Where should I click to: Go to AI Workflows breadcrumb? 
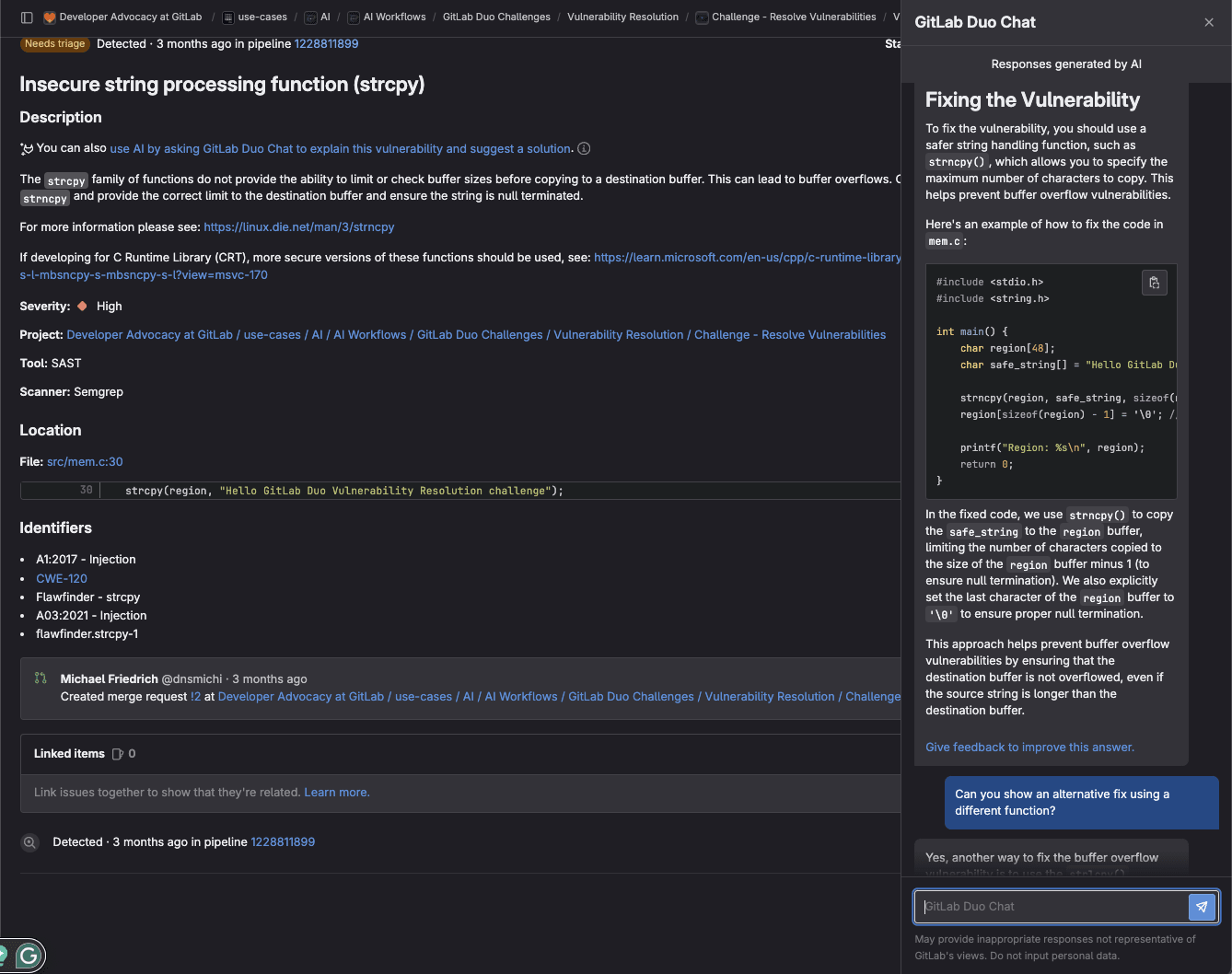395,17
